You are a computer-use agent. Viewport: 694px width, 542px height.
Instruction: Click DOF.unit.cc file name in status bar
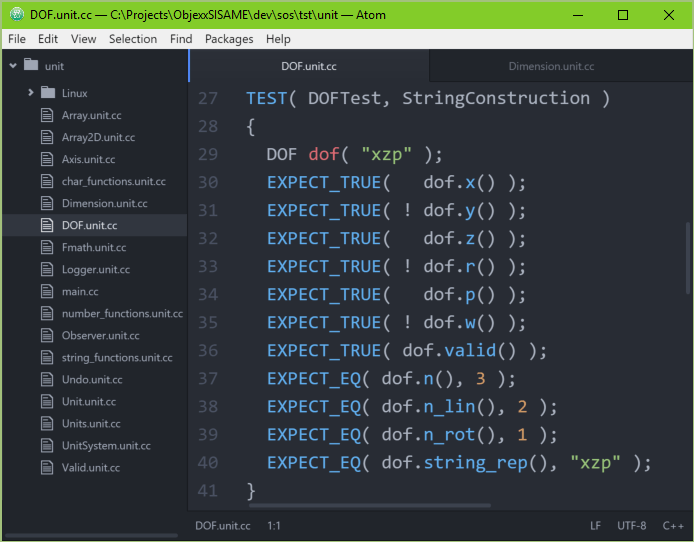pos(223,526)
